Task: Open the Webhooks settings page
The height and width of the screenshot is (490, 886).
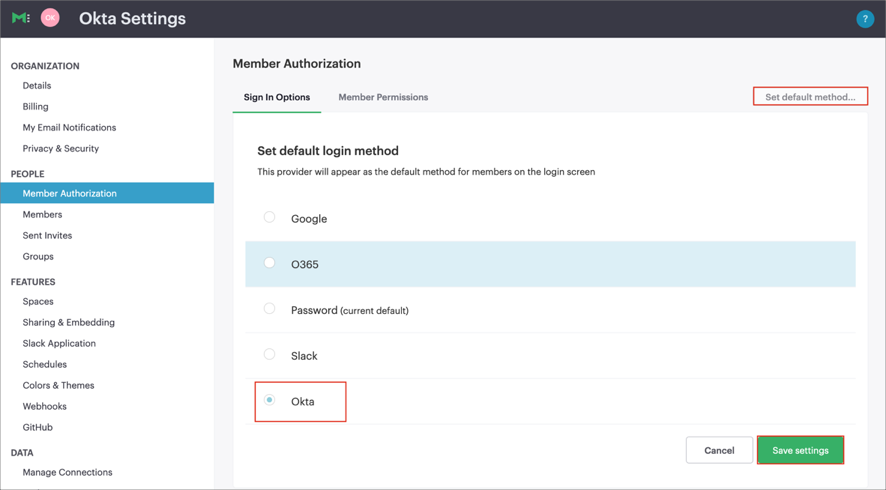Action: coord(45,406)
